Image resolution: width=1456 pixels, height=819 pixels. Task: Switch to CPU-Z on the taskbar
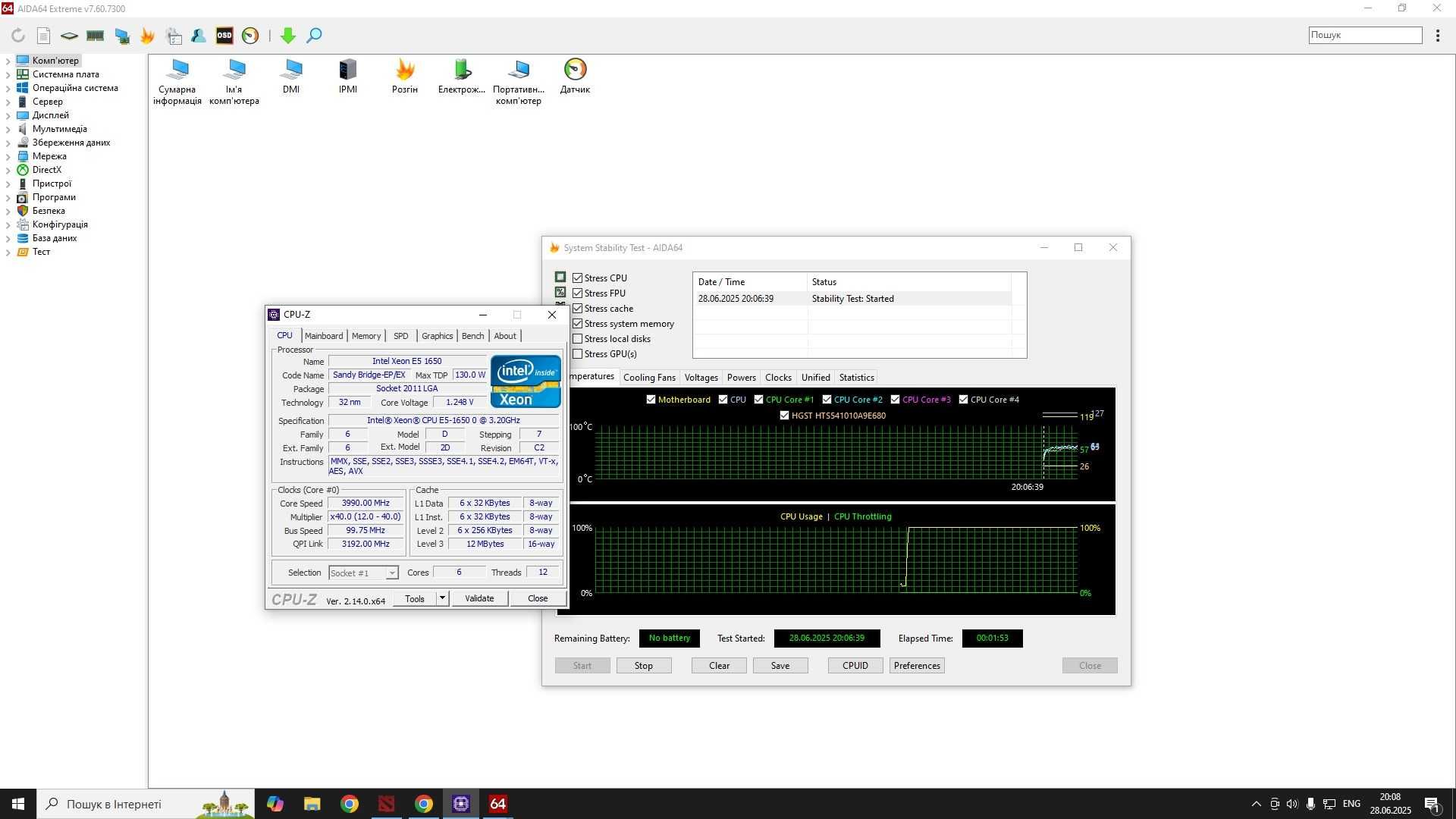(x=460, y=804)
